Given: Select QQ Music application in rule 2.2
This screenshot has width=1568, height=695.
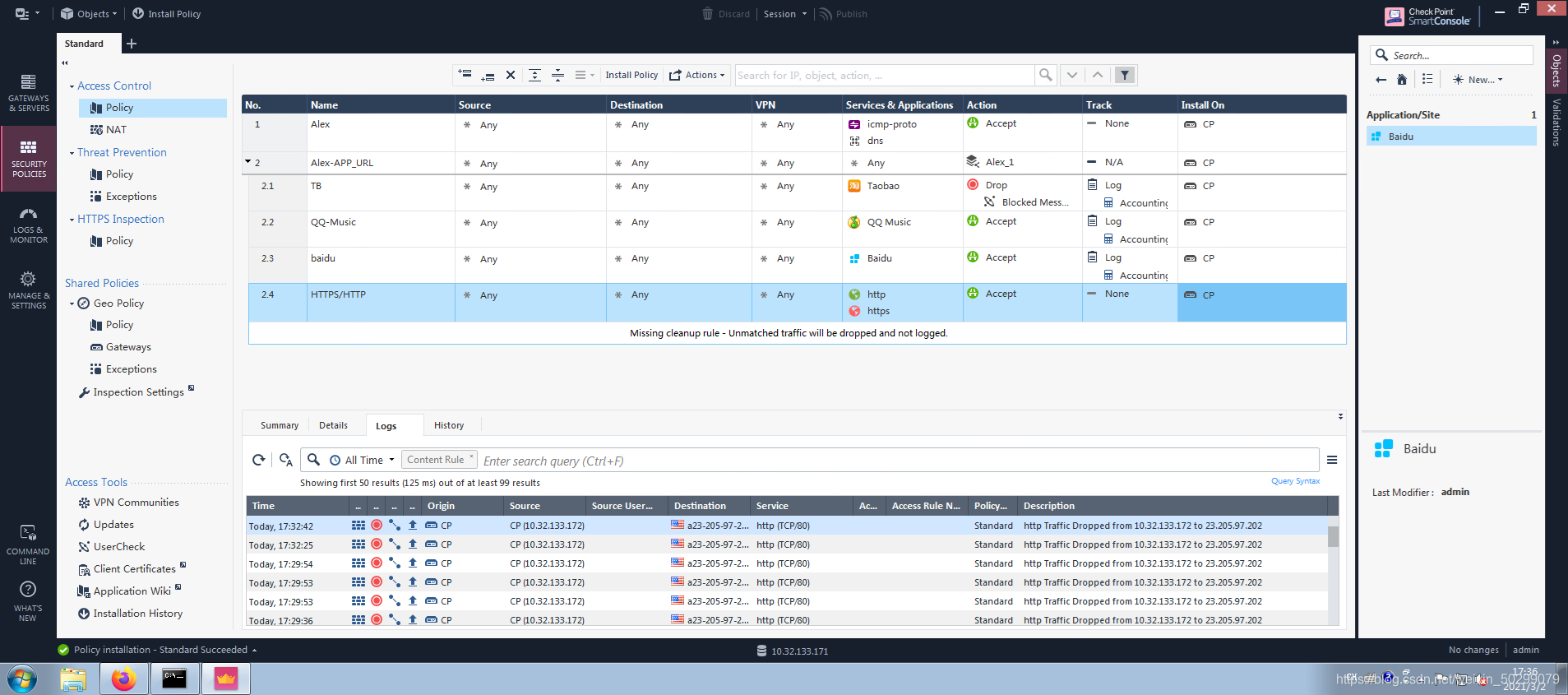Looking at the screenshot, I should tap(880, 222).
